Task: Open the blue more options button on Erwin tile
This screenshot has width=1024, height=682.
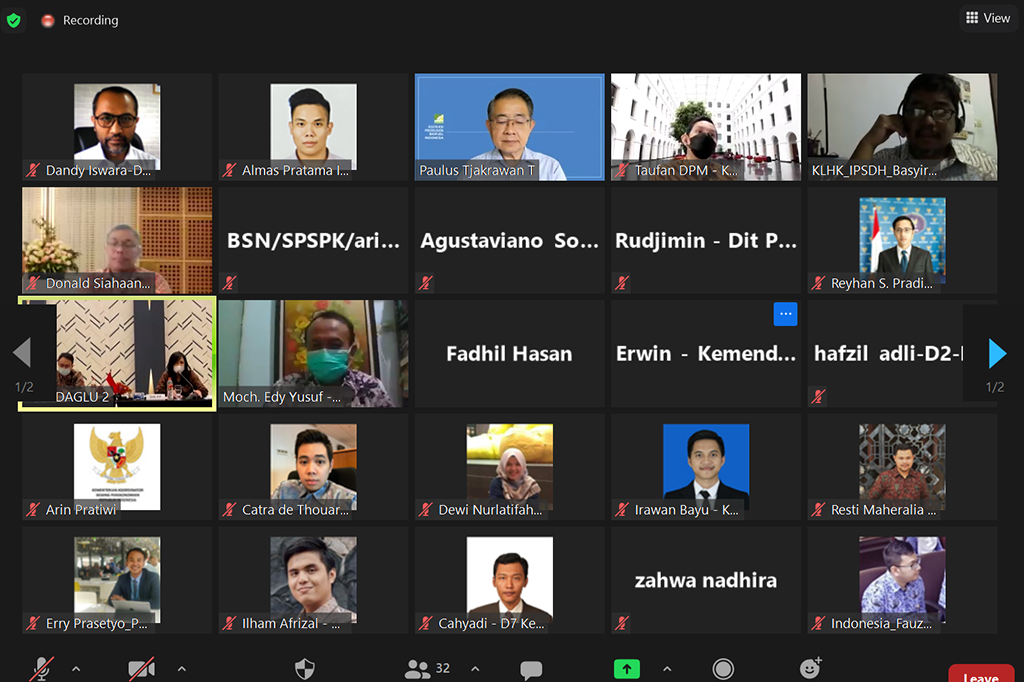Action: coord(785,314)
